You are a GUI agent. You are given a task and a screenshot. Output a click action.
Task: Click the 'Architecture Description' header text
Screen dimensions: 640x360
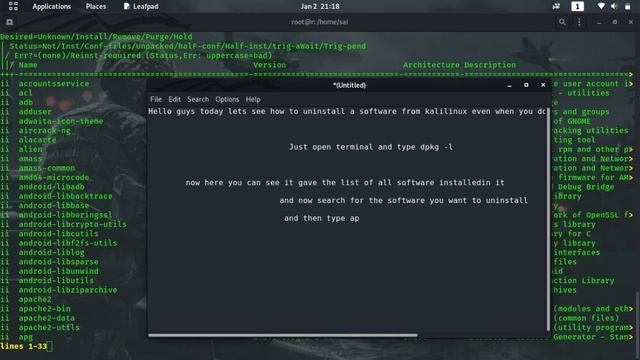460,65
